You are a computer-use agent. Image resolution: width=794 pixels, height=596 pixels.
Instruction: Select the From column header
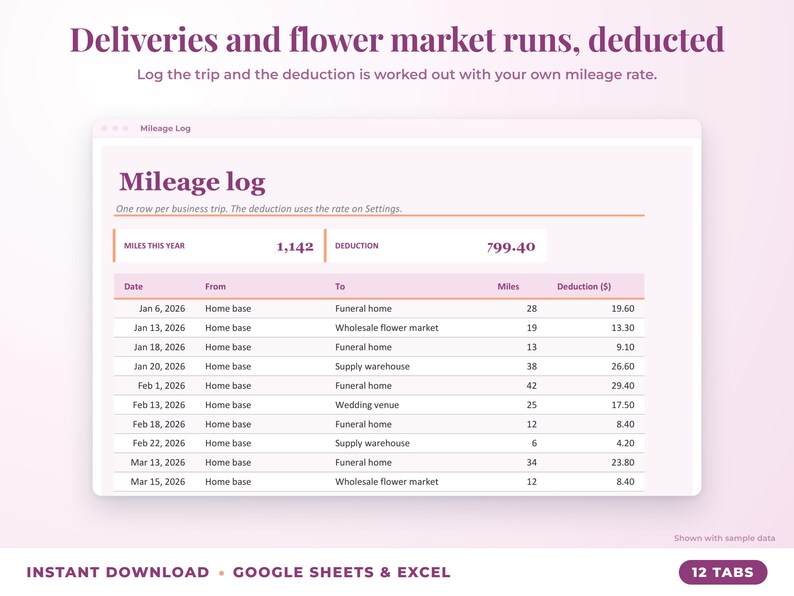pos(215,287)
